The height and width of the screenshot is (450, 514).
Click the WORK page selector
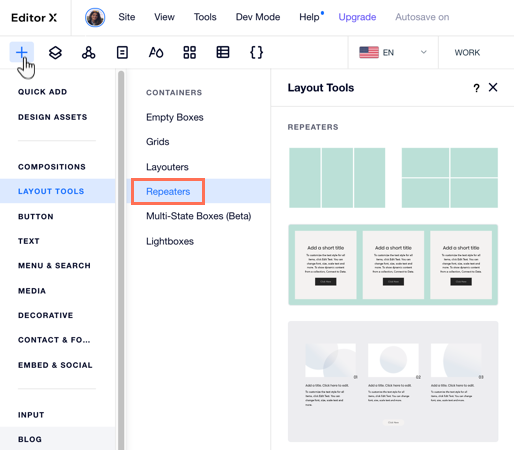point(467,52)
